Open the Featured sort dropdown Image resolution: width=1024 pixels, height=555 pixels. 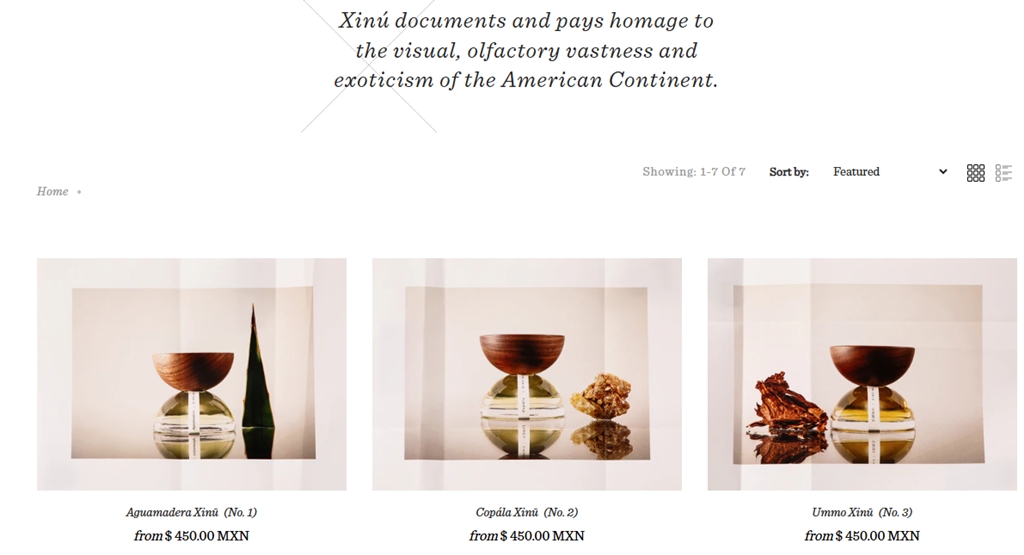pos(889,172)
